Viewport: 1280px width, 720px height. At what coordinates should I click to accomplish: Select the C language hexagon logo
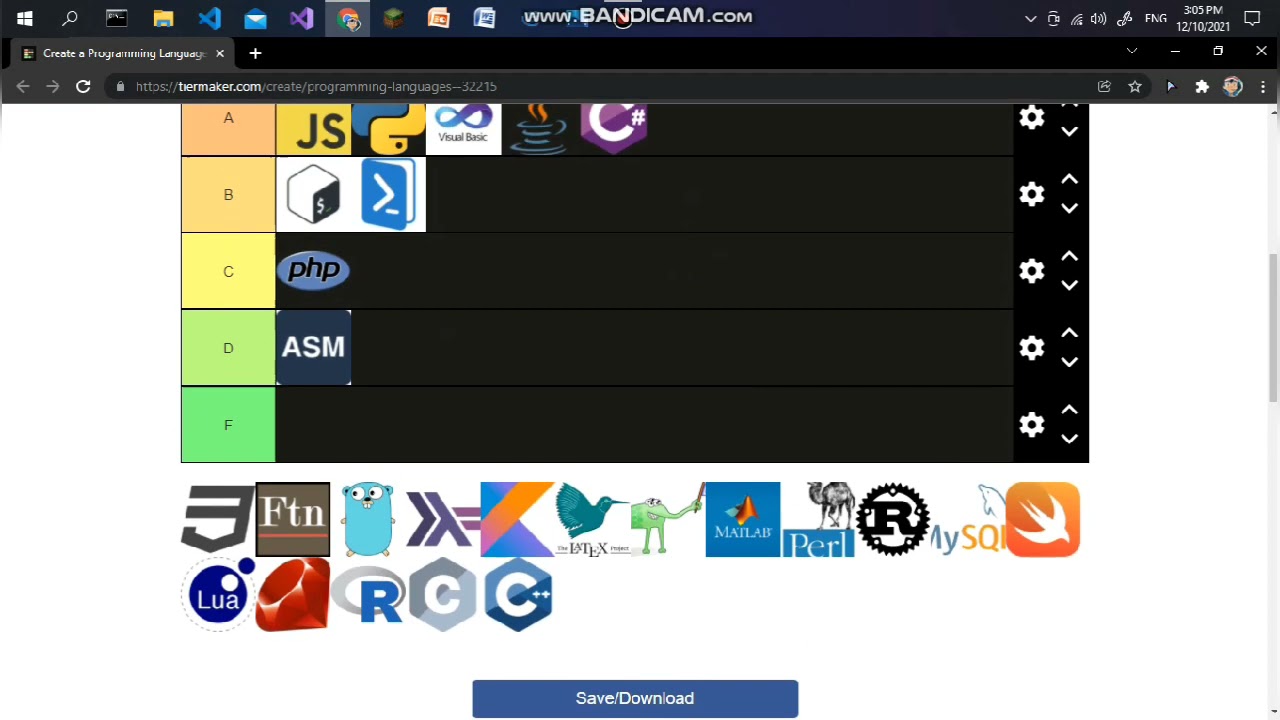coord(443,595)
